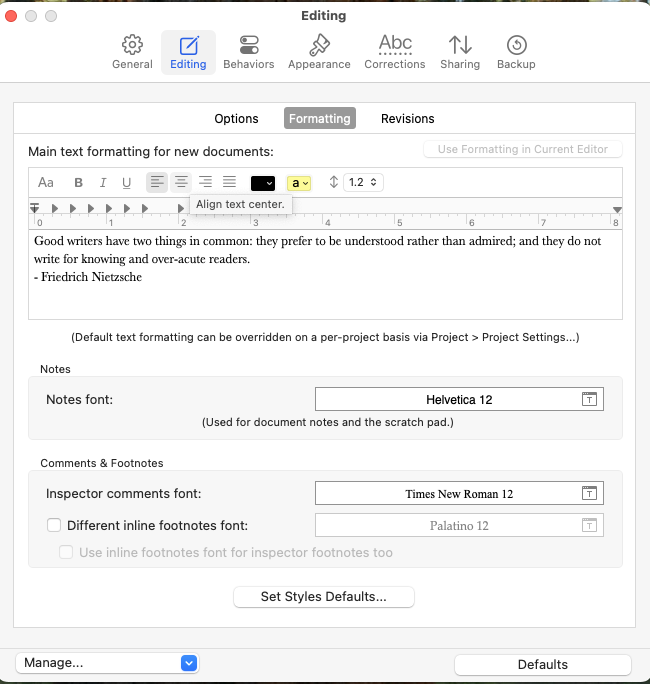Open the Aa font picker
650x684 pixels.
46,182
